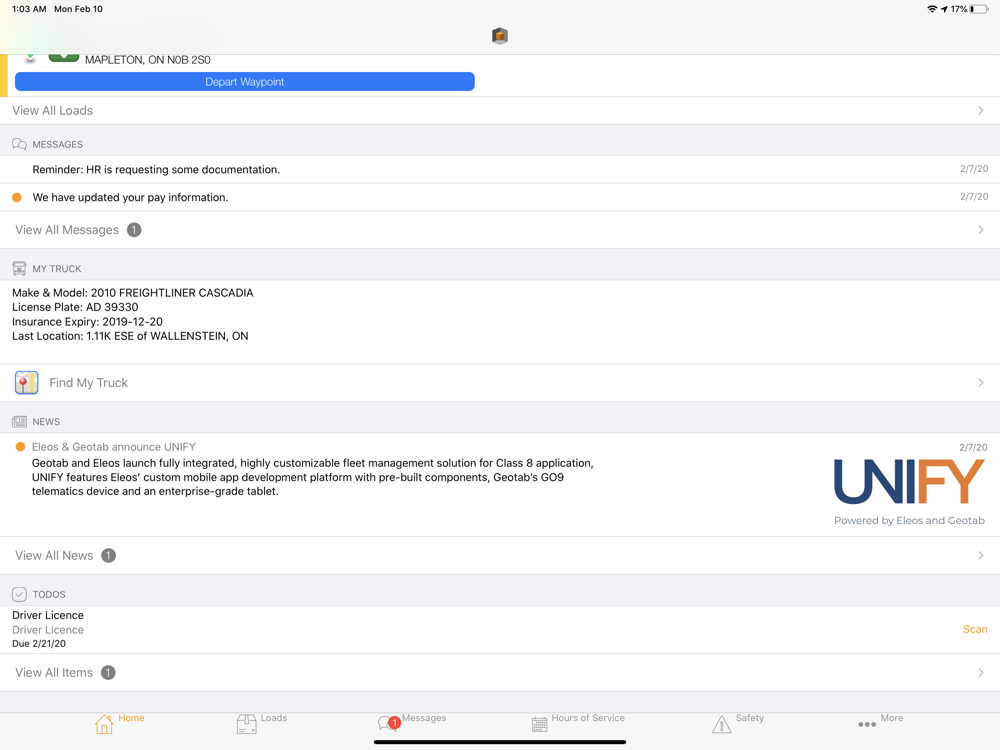Tap the View All Items count badge
Screen dimensions: 1000x750
(x=108, y=673)
